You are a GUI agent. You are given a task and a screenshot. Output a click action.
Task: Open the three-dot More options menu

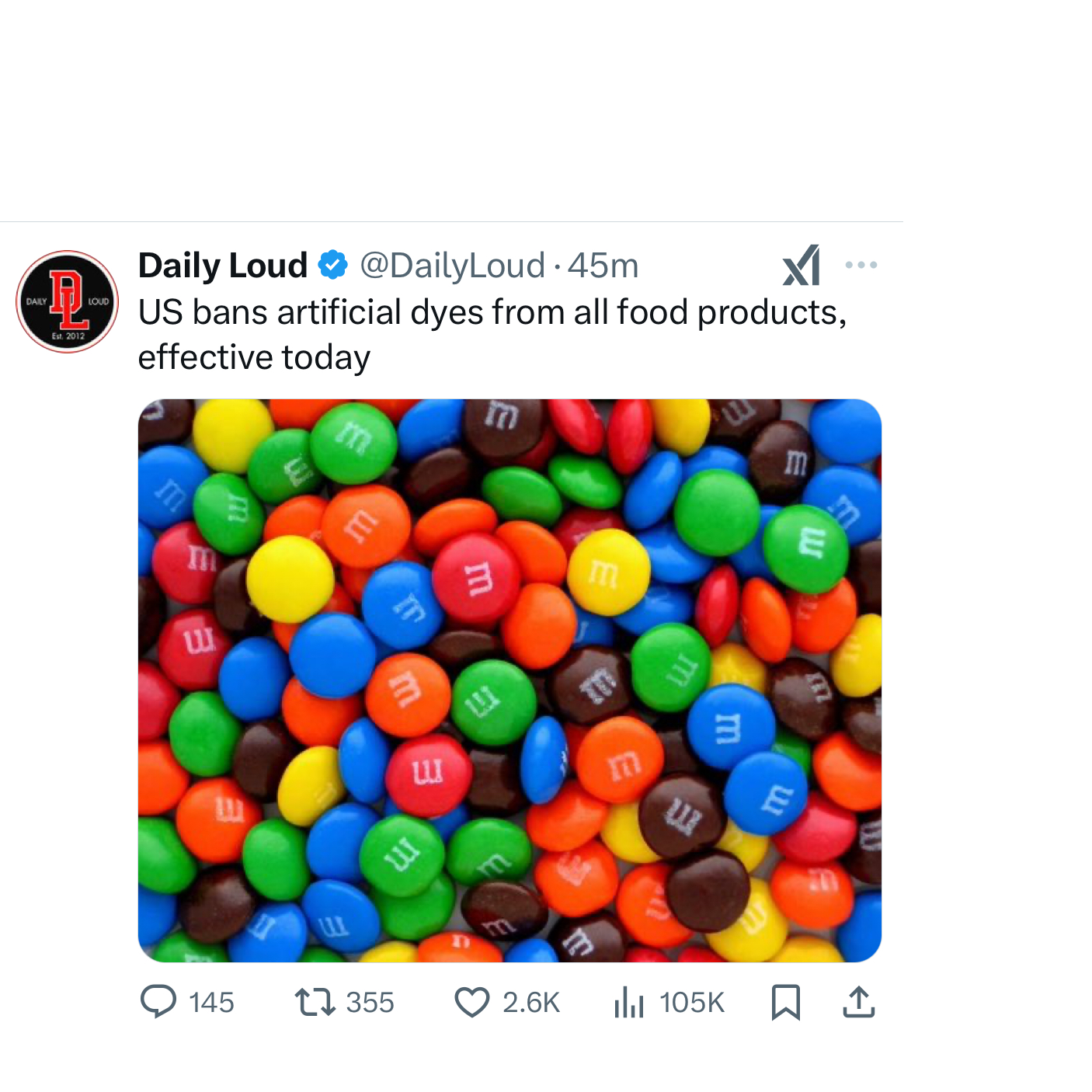pyautogui.click(x=861, y=266)
